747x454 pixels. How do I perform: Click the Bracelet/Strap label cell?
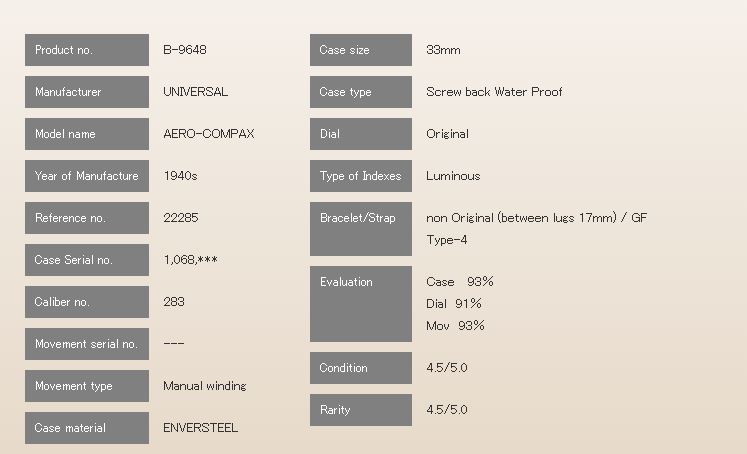coord(361,229)
